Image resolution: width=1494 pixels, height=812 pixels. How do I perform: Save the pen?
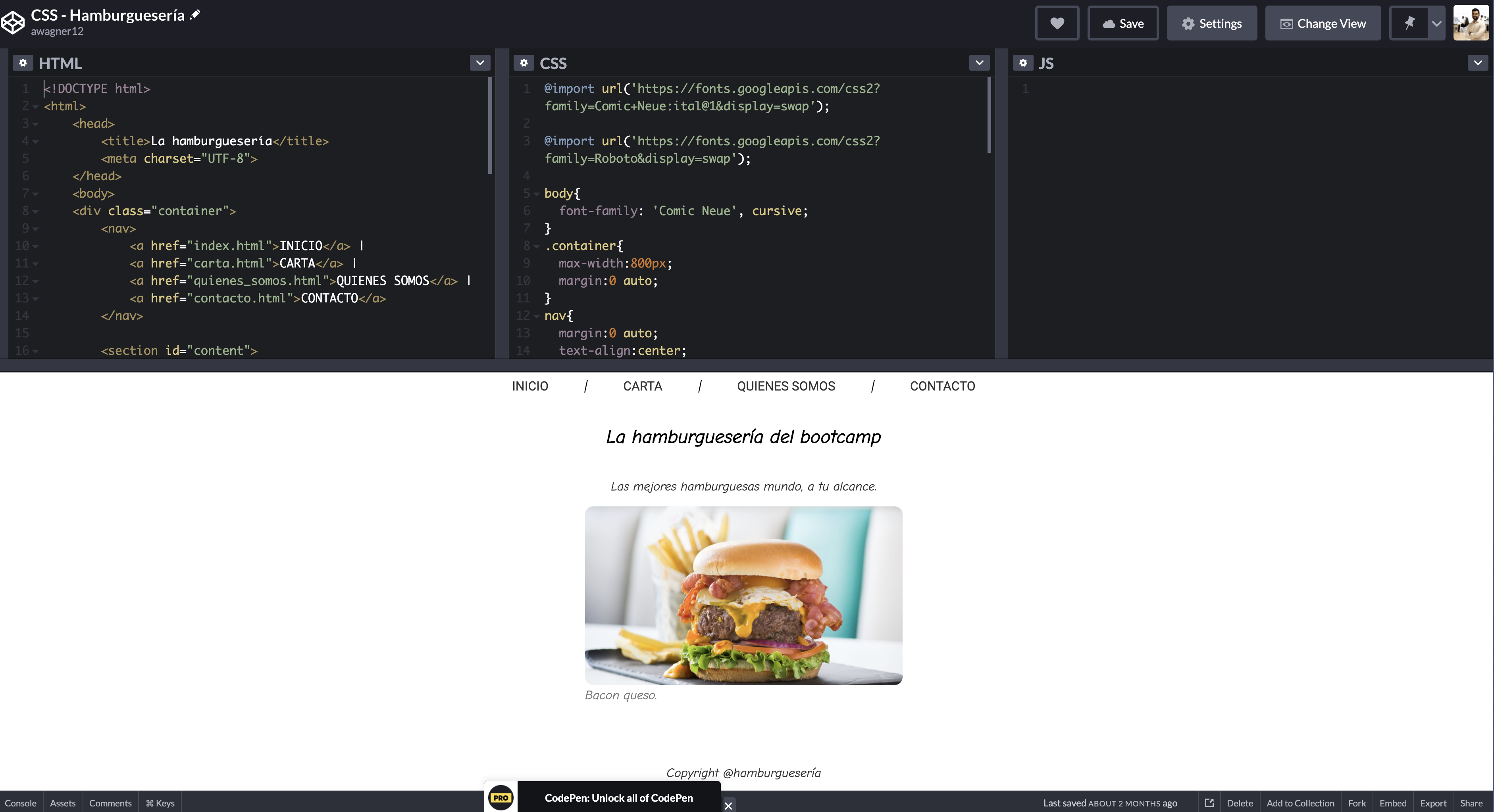1123,23
